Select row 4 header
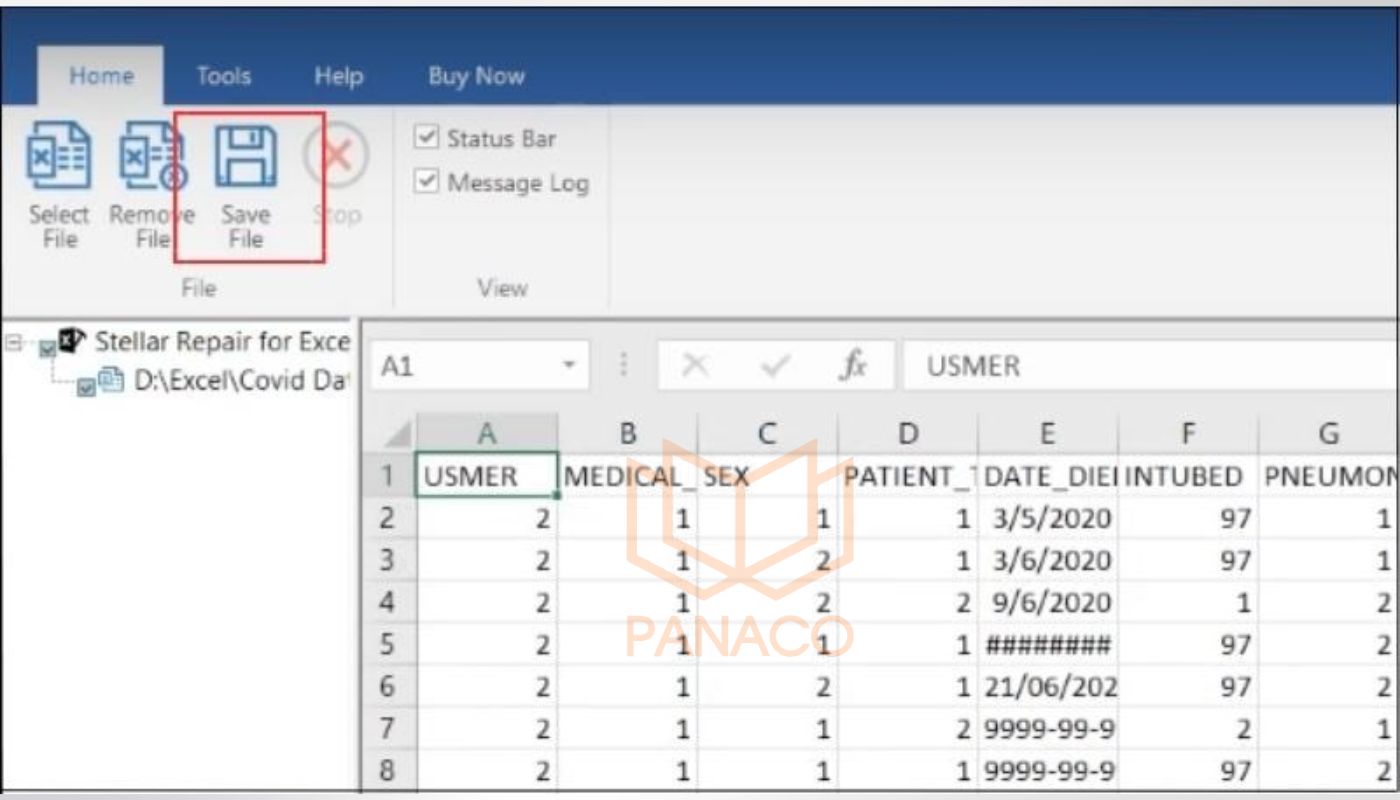 click(x=387, y=602)
